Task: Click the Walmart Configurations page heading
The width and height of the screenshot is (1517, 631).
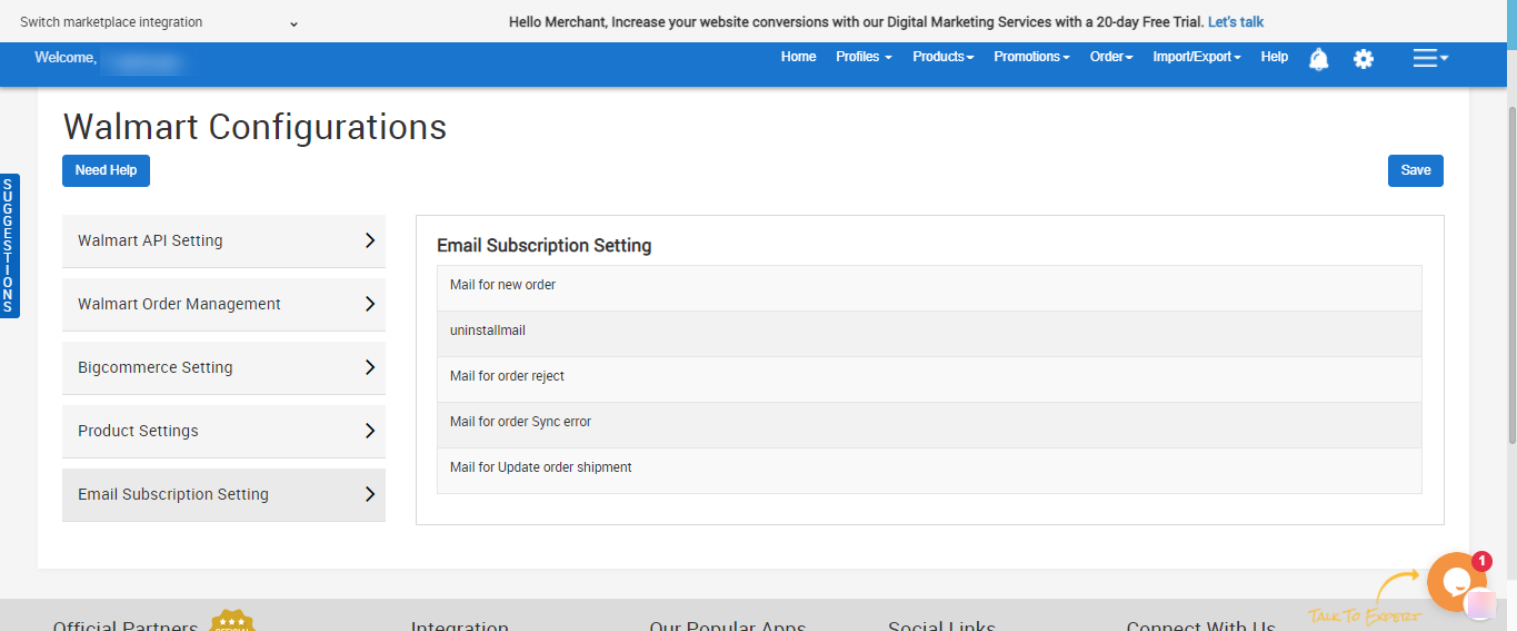Action: (255, 127)
